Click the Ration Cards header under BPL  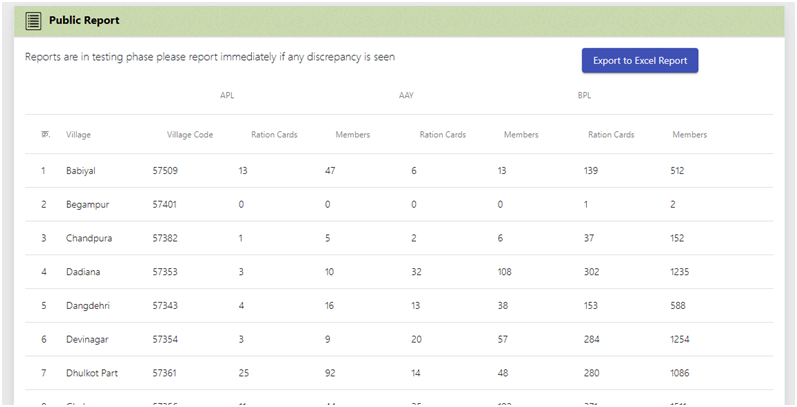(611, 135)
